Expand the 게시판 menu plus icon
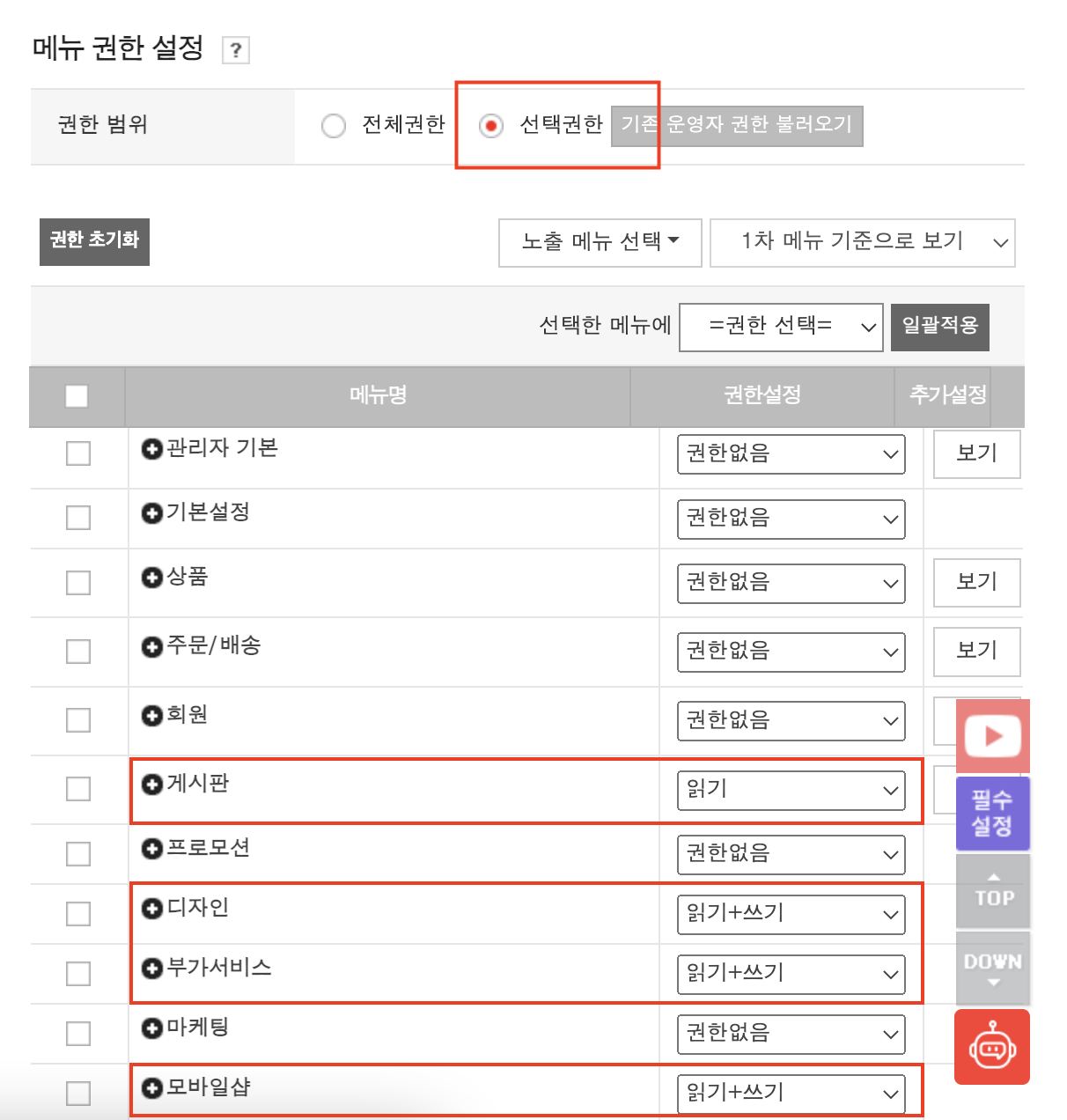The image size is (1067, 1120). (x=151, y=784)
